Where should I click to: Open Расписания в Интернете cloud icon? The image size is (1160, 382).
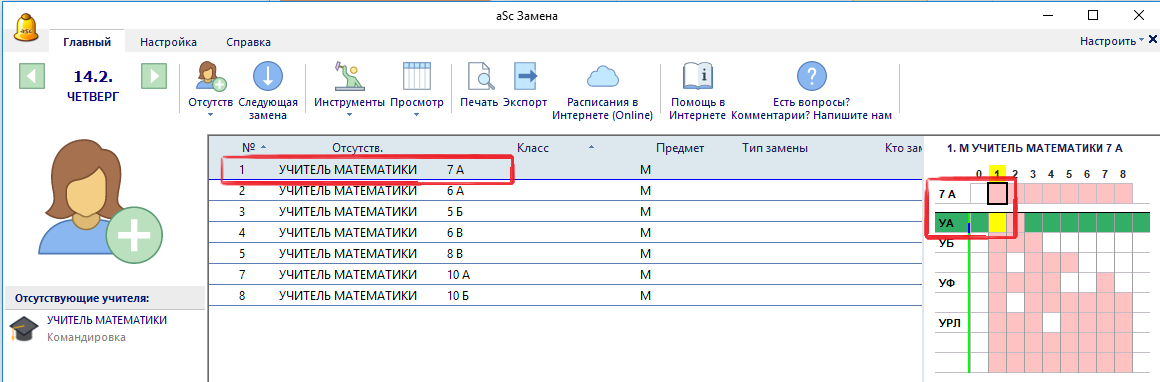tap(601, 76)
